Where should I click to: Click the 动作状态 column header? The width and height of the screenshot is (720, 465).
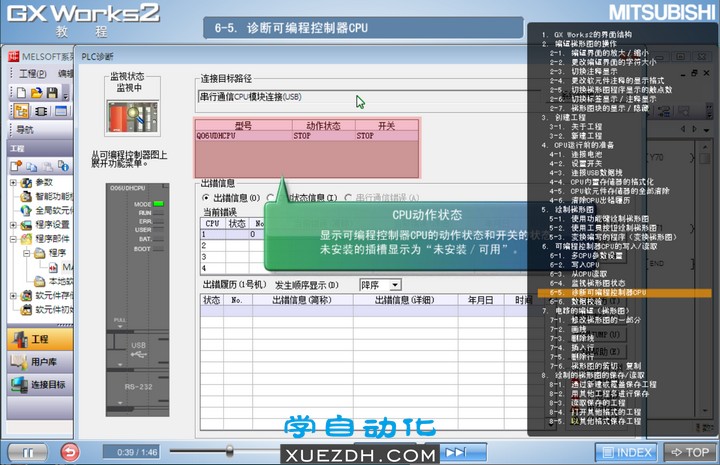coord(323,125)
